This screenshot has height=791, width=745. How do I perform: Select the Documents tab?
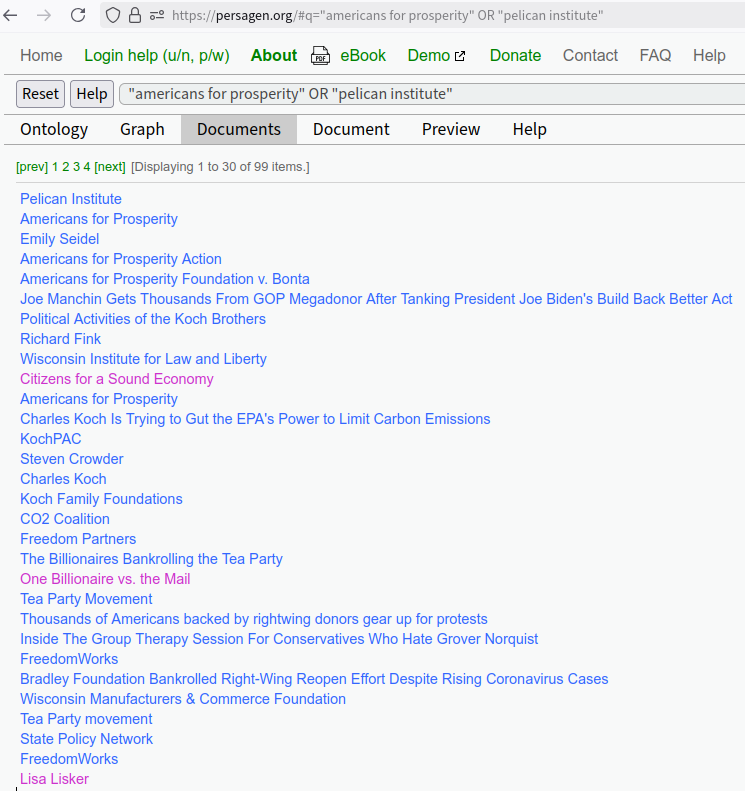click(239, 130)
